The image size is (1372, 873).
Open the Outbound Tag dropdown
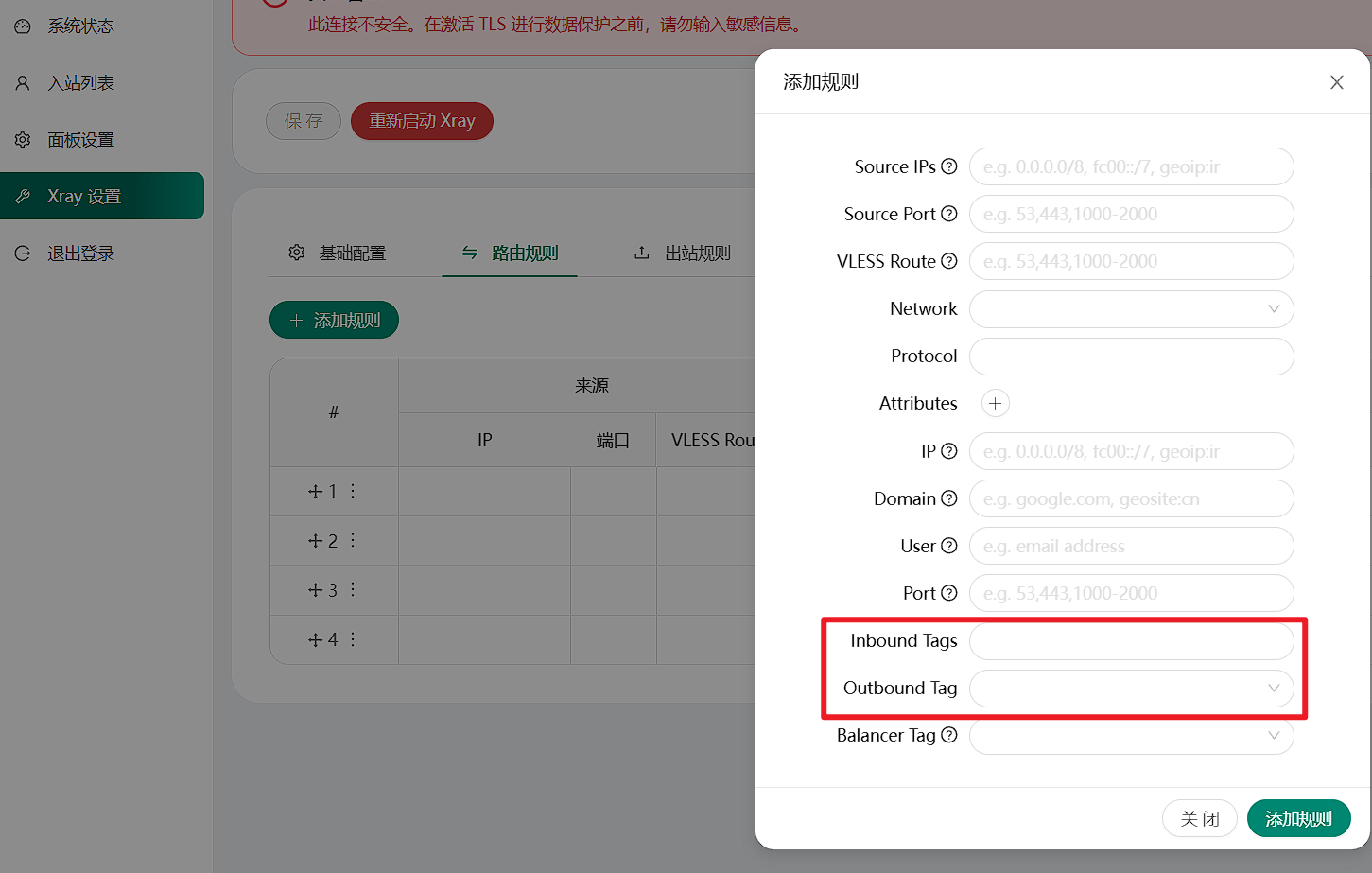(1131, 688)
